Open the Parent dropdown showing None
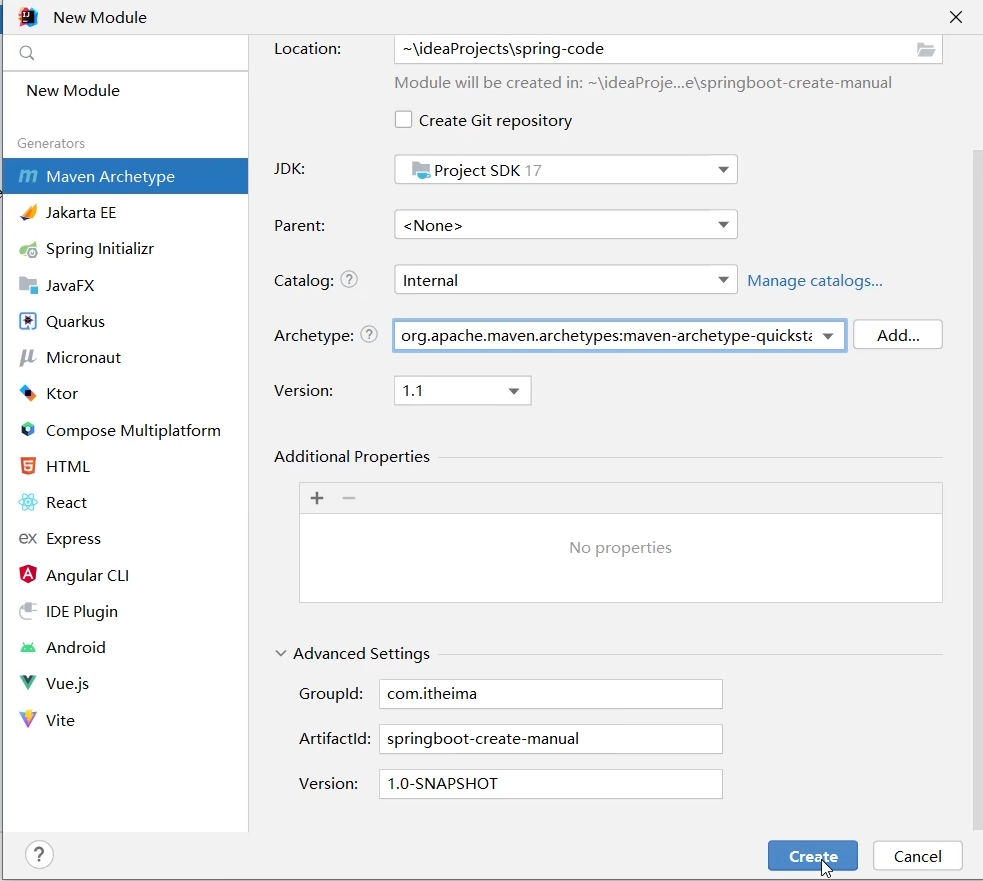The width and height of the screenshot is (983, 881). pyautogui.click(x=565, y=224)
